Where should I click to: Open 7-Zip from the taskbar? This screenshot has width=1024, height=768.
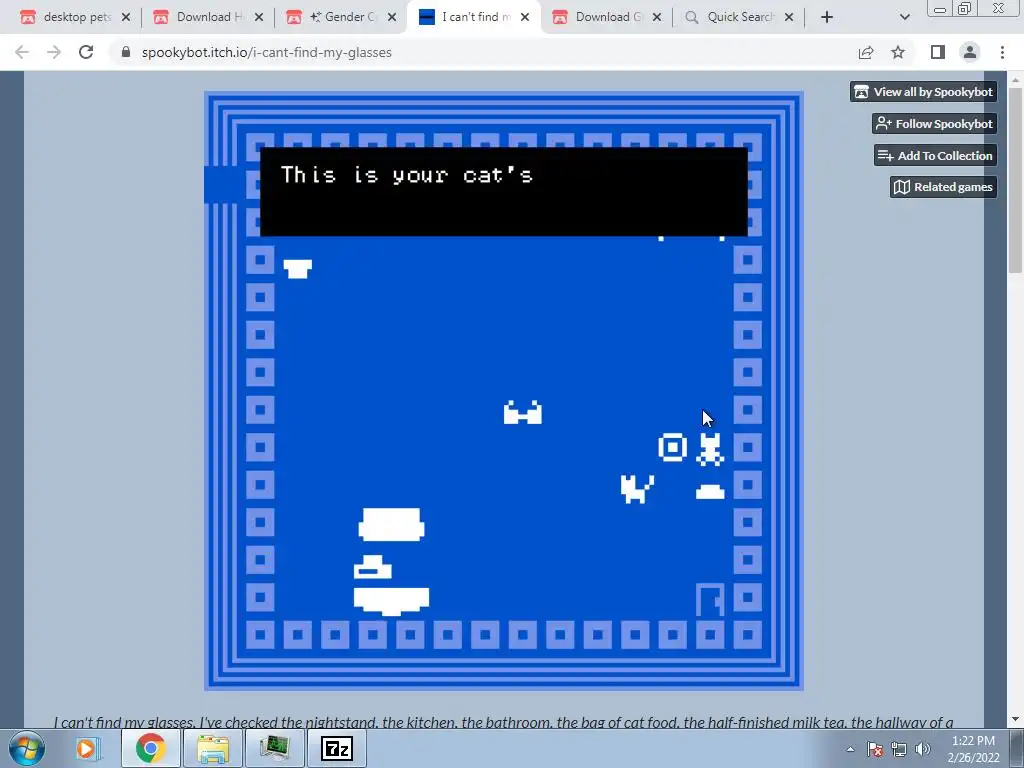pos(337,748)
